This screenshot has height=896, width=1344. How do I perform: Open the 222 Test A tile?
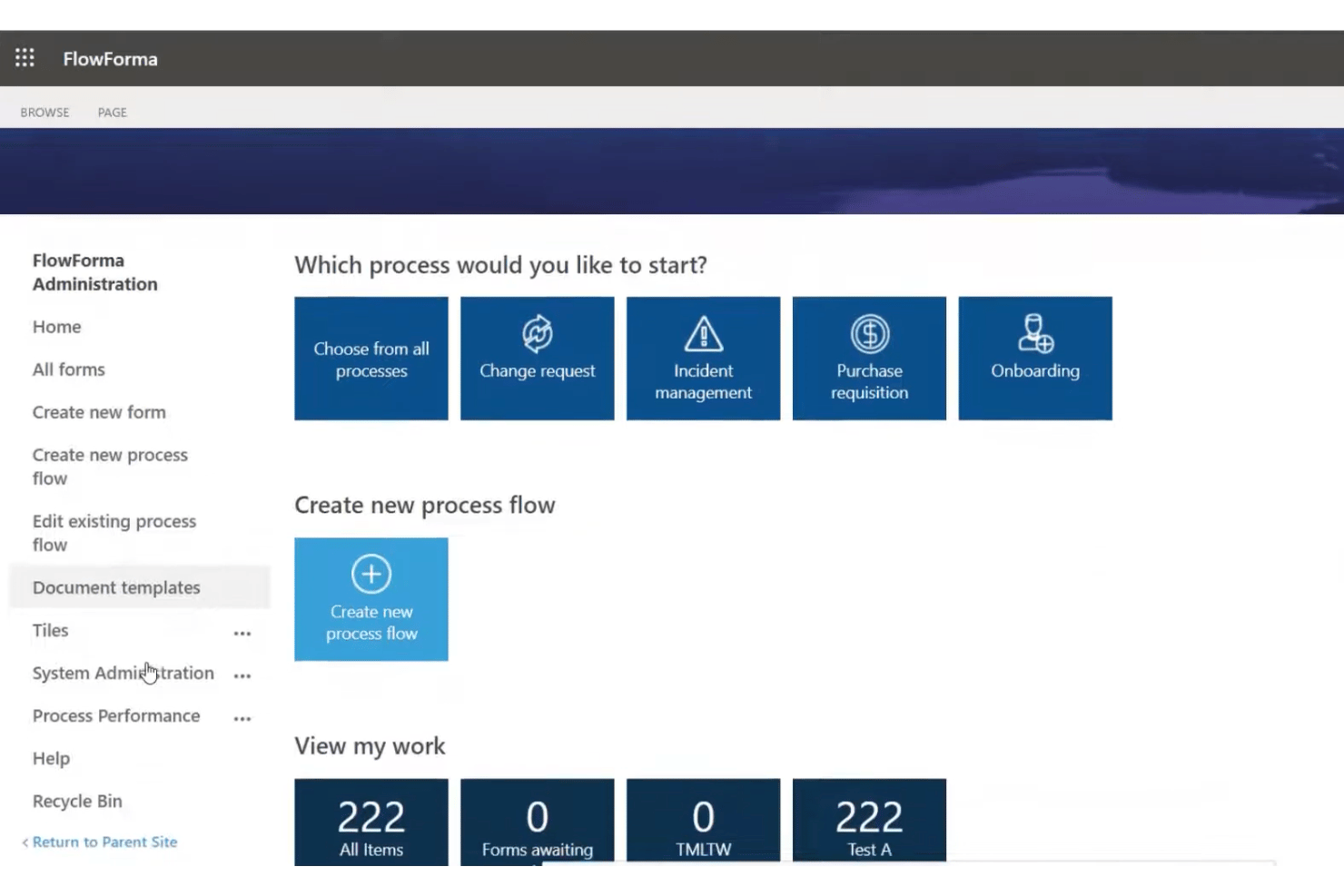870,821
